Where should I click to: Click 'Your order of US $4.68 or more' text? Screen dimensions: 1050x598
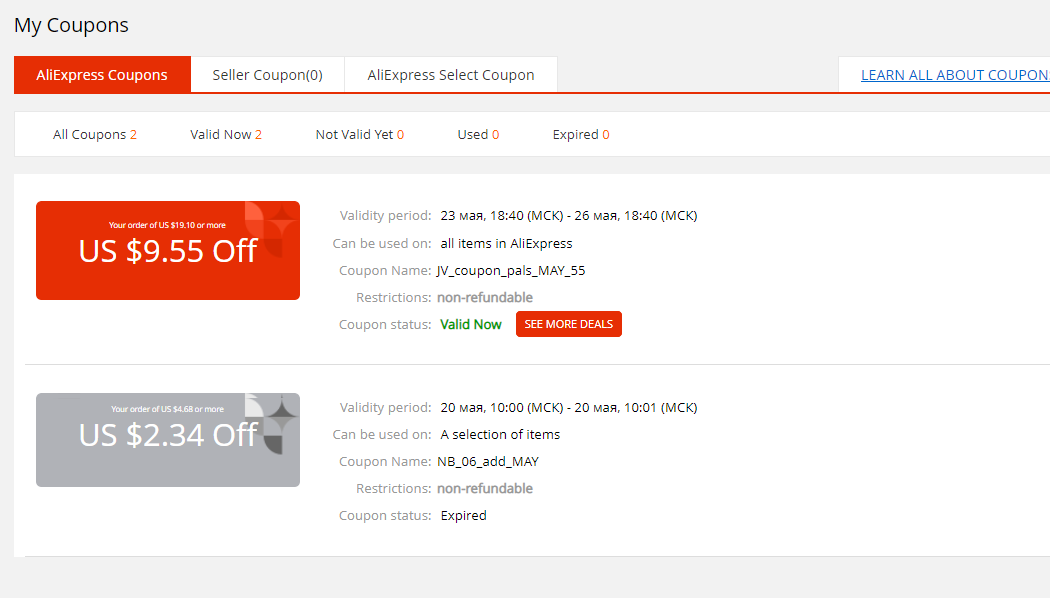[x=167, y=409]
